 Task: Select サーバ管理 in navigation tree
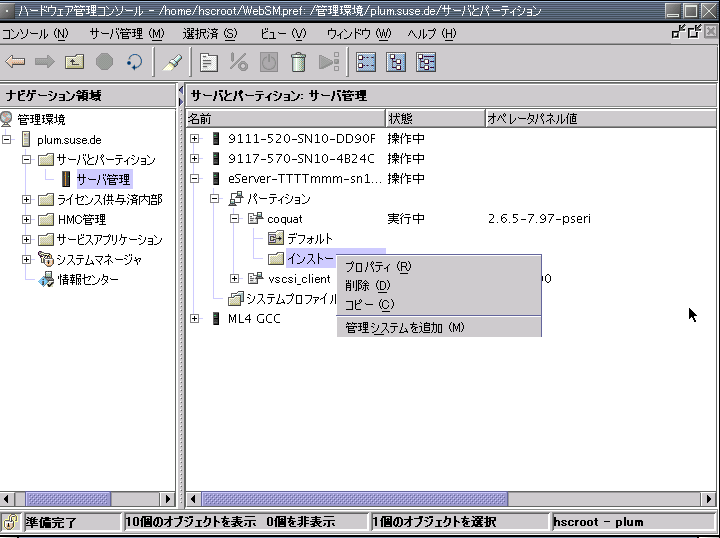(104, 179)
